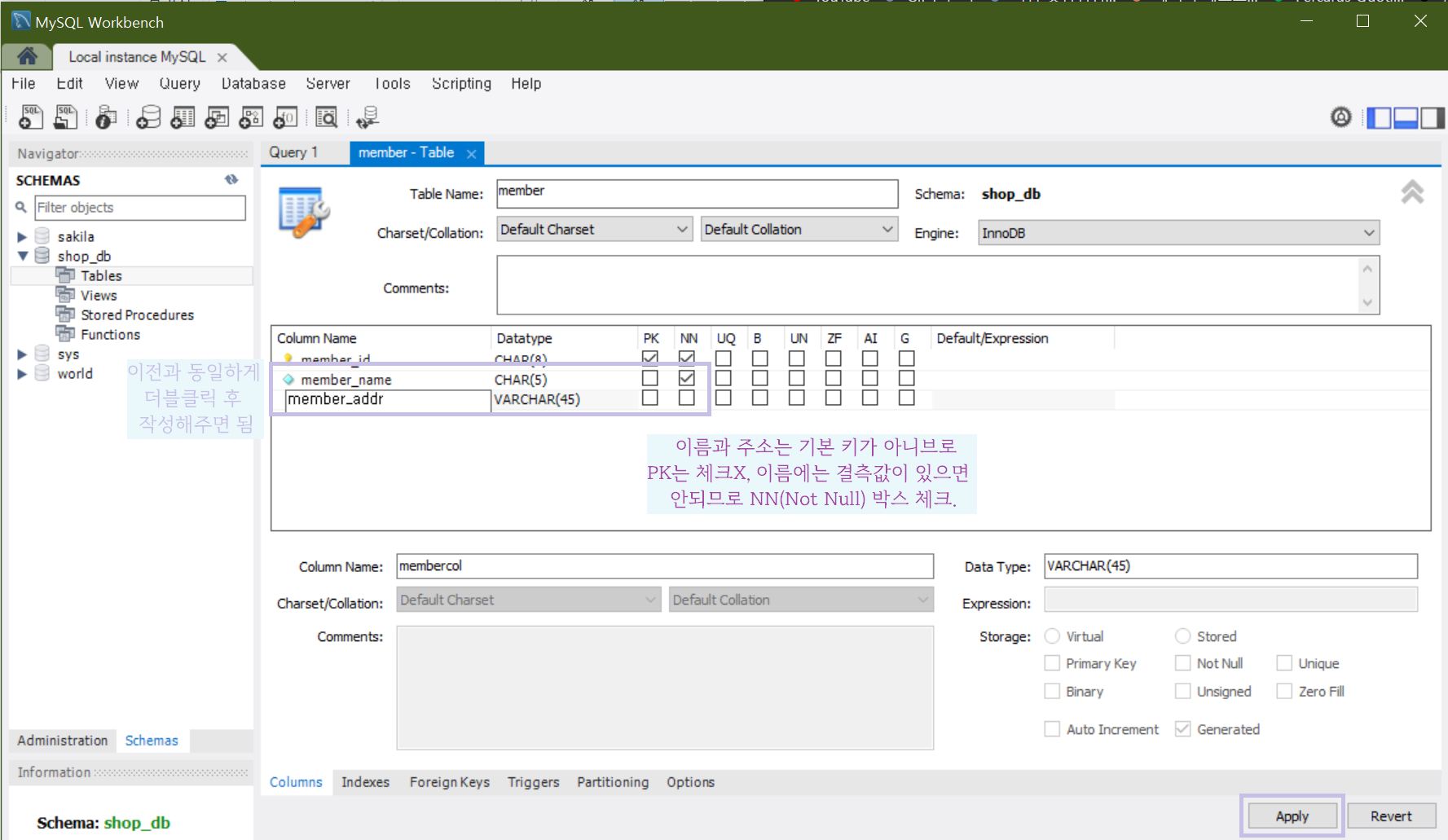Check PK box for member_addr row
1448x840 pixels.
[x=649, y=398]
